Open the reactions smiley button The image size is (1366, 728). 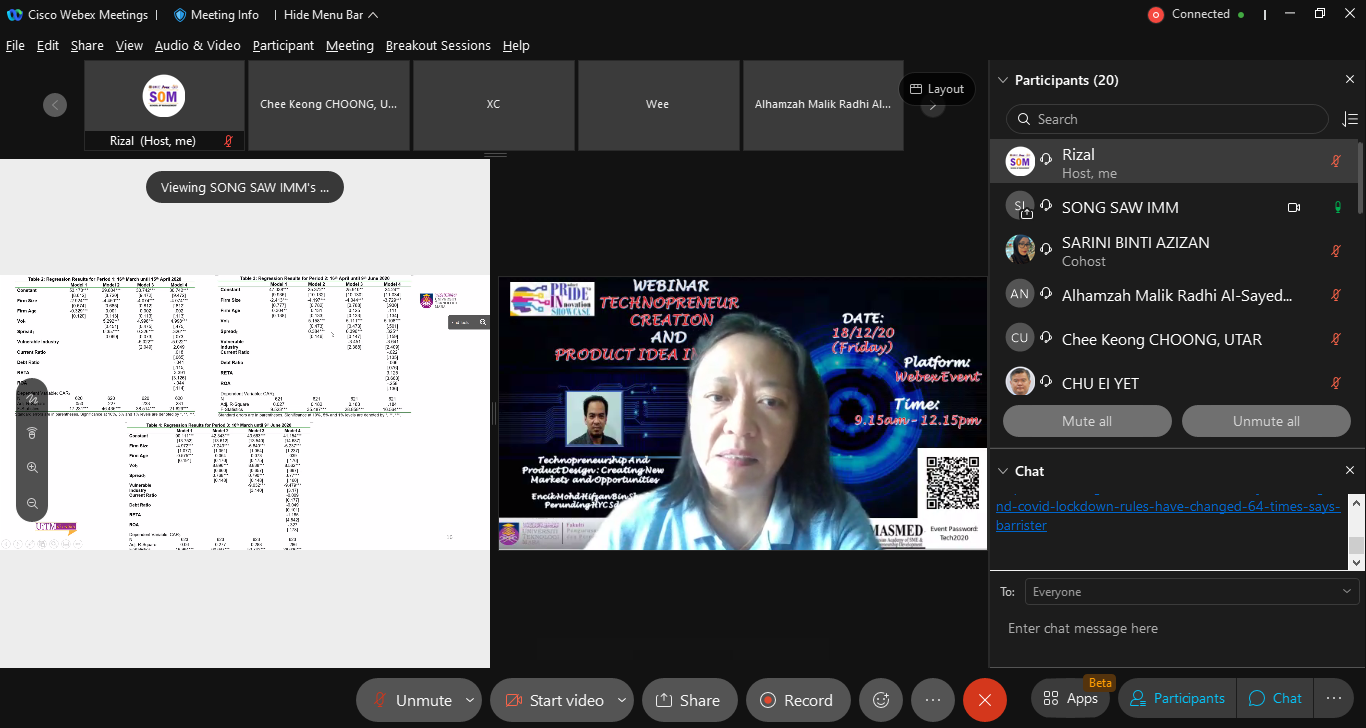[x=881, y=700]
